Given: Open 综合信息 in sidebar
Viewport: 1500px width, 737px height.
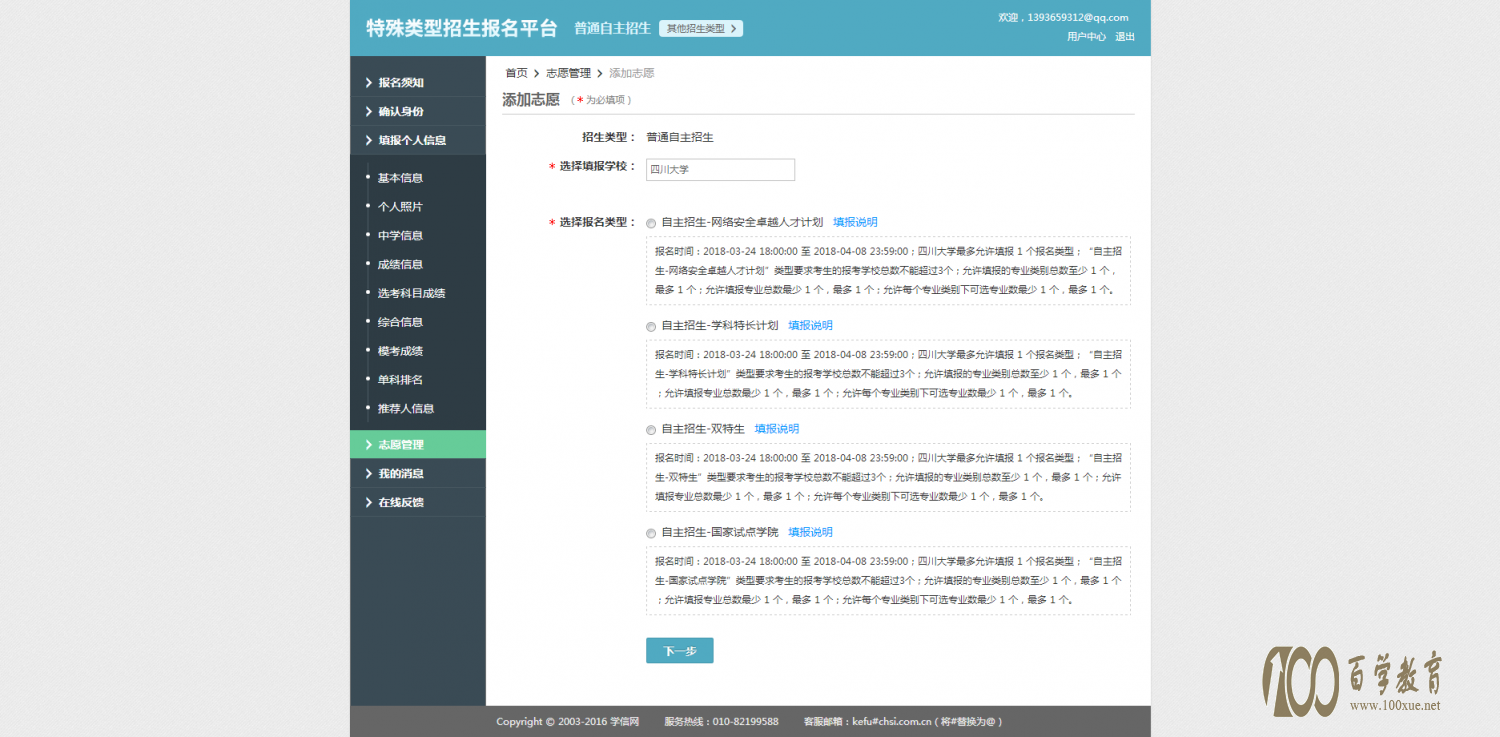Looking at the screenshot, I should coord(400,322).
